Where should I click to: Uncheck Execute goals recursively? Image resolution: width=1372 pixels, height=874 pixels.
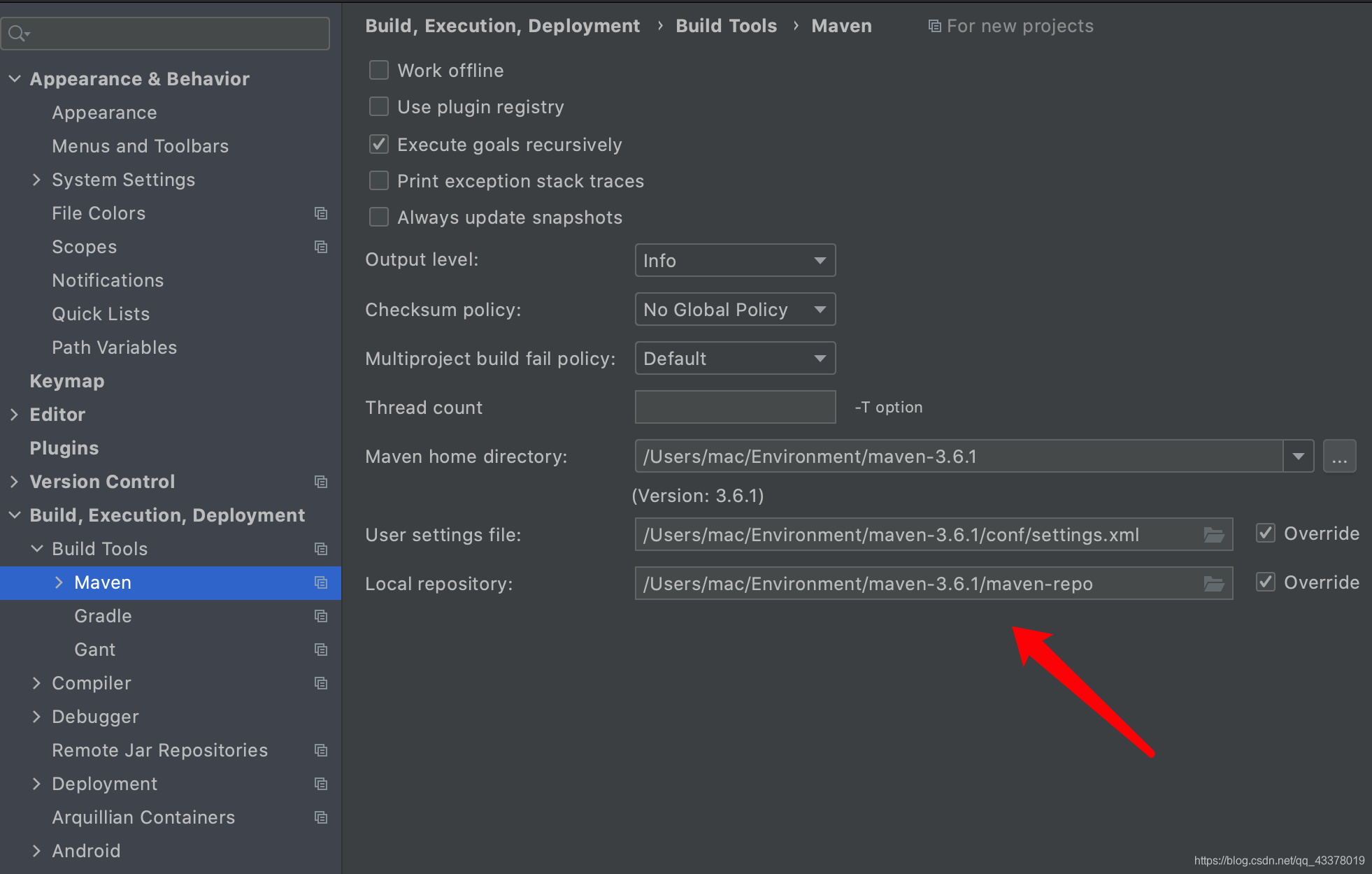tap(379, 144)
